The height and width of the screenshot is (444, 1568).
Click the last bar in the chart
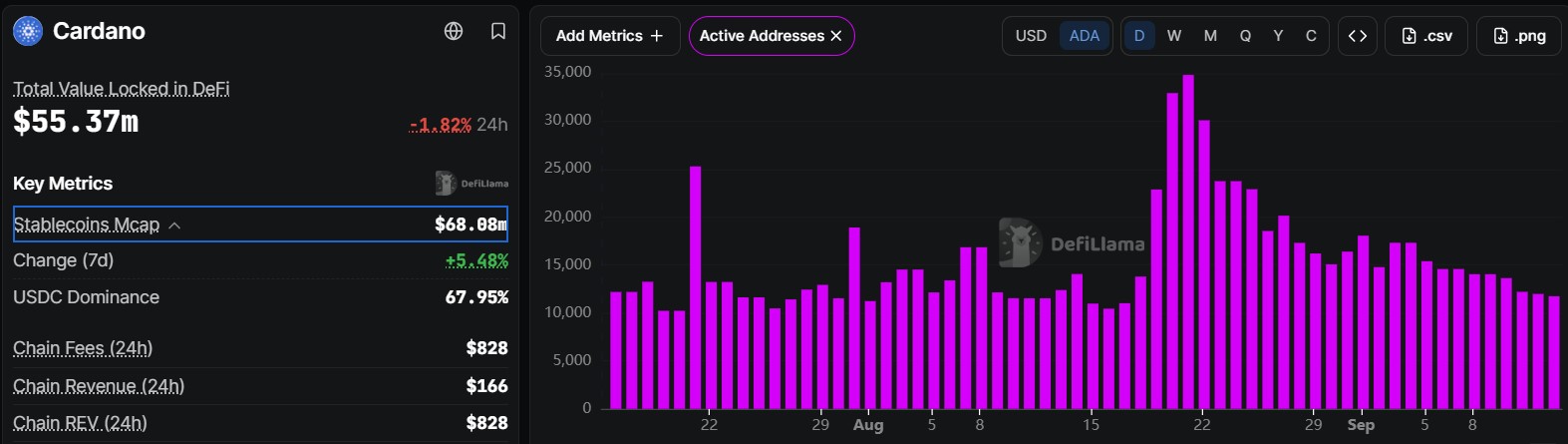click(1553, 352)
